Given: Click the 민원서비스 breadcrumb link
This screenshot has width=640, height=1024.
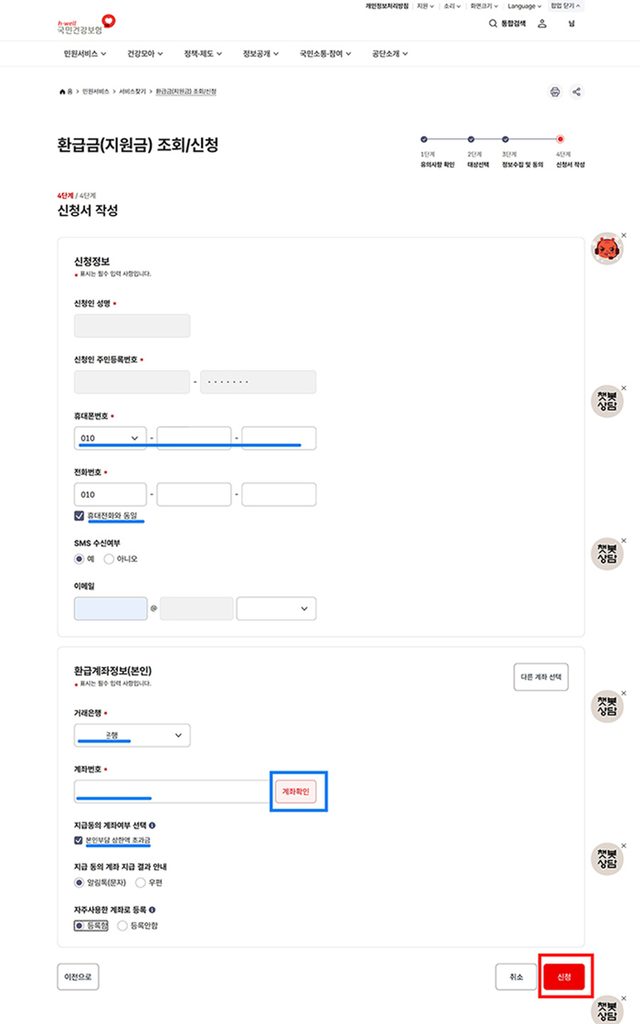Looking at the screenshot, I should 95,92.
